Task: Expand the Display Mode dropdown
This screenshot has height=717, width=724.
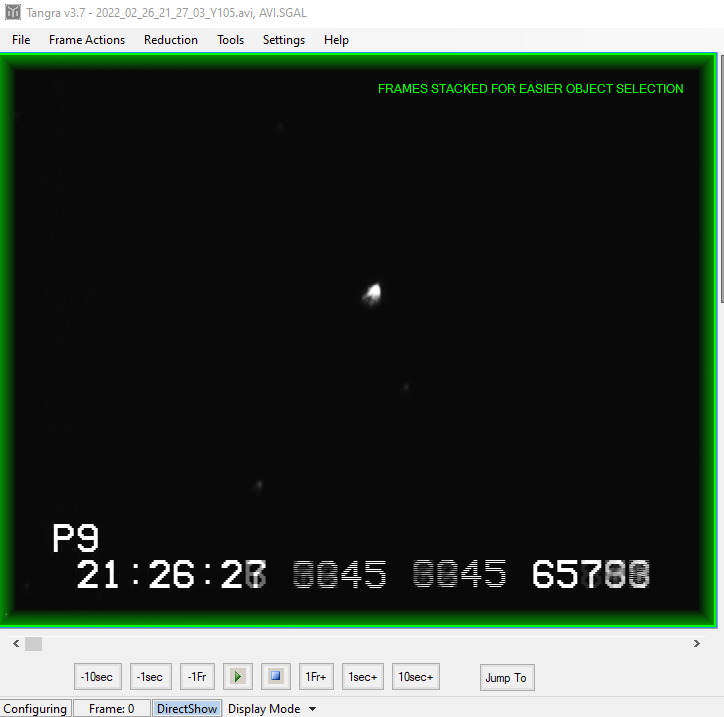Action: (x=271, y=709)
